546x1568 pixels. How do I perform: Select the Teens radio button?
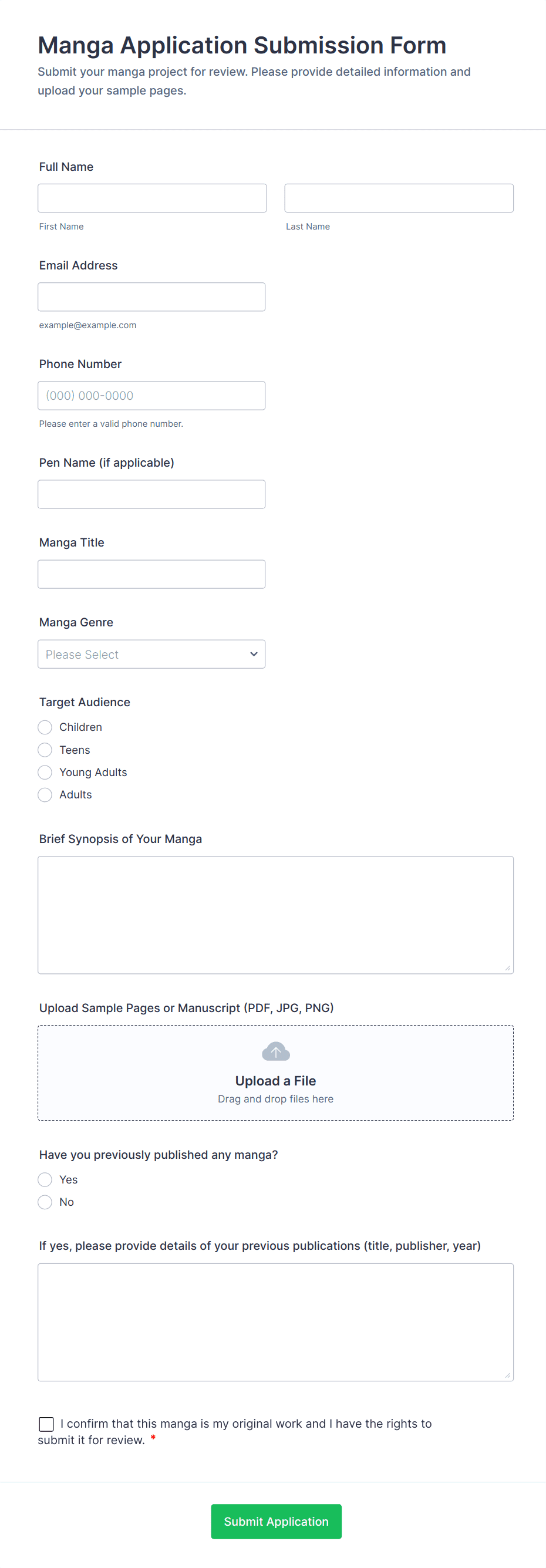tap(45, 749)
